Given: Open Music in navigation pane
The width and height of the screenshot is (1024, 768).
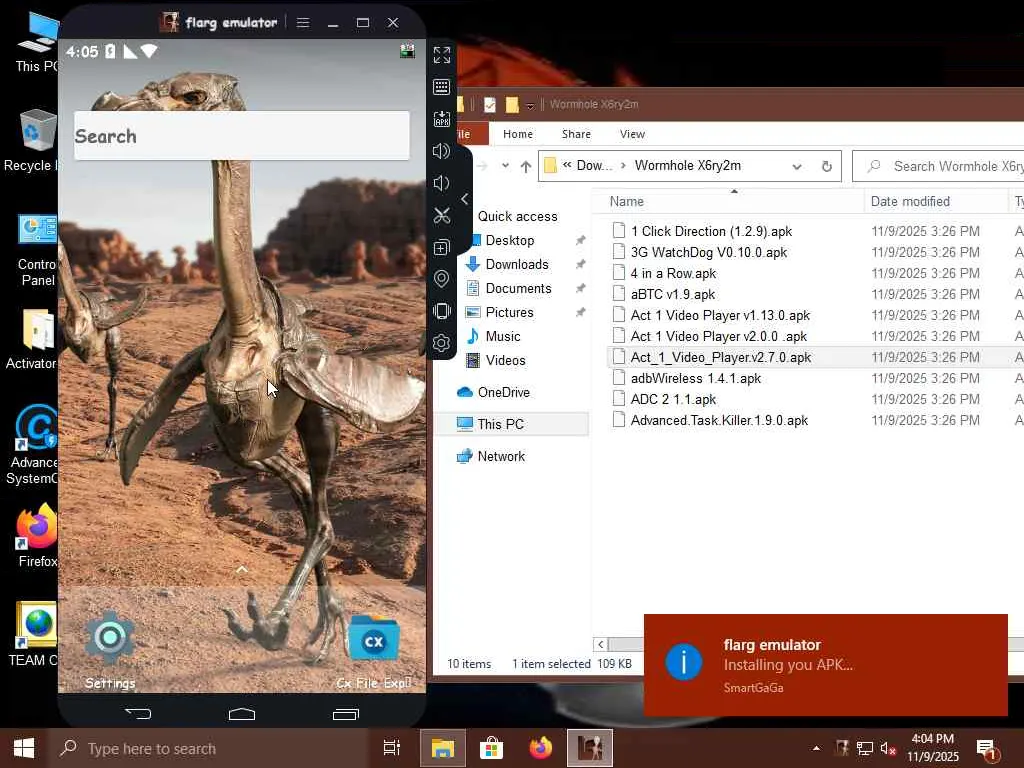Looking at the screenshot, I should [x=503, y=336].
